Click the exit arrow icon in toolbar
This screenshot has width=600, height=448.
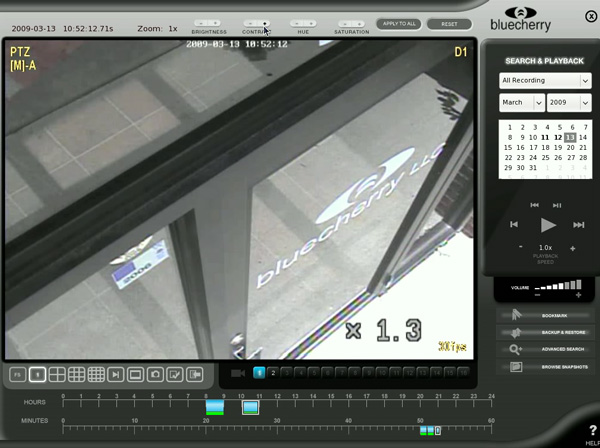[194, 375]
